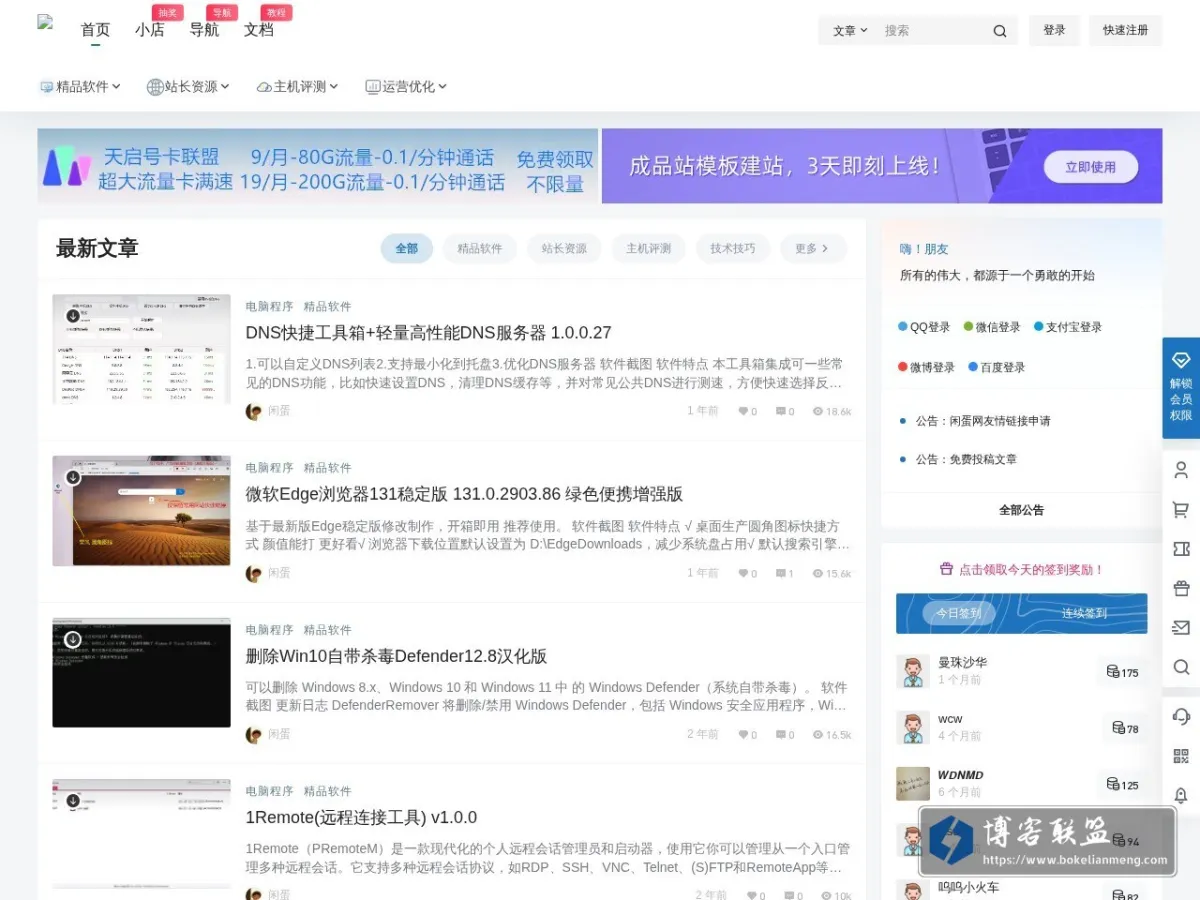The image size is (1200, 900).
Task: Open the shopping cart icon in right sidebar
Action: click(x=1181, y=510)
